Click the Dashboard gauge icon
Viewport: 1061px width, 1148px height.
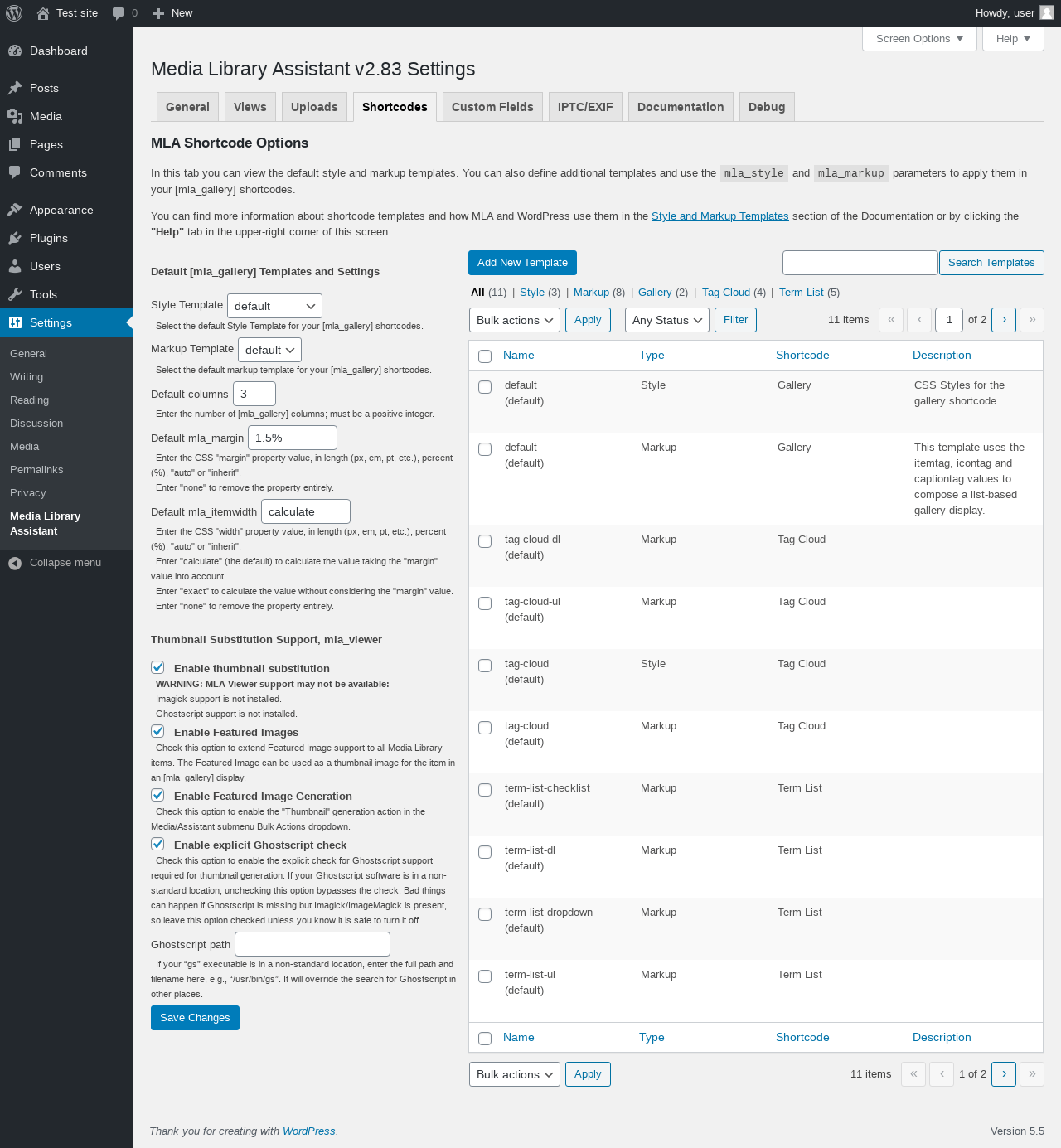[x=15, y=51]
